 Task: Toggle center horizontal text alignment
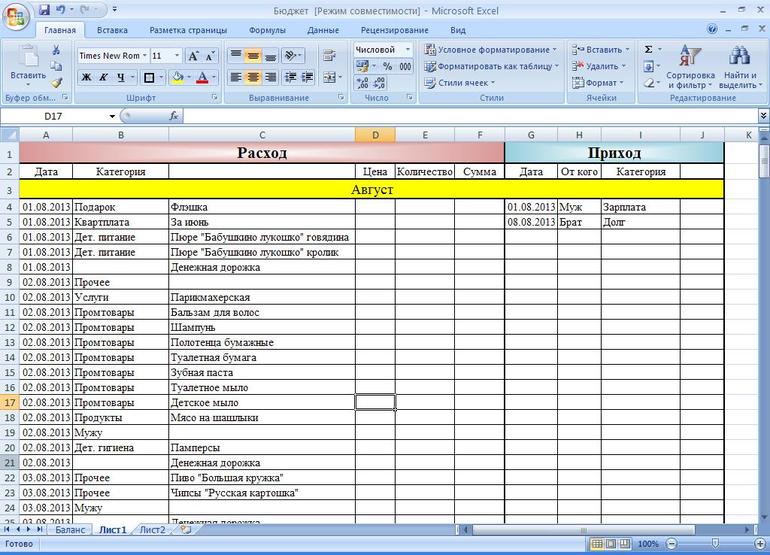coord(254,77)
